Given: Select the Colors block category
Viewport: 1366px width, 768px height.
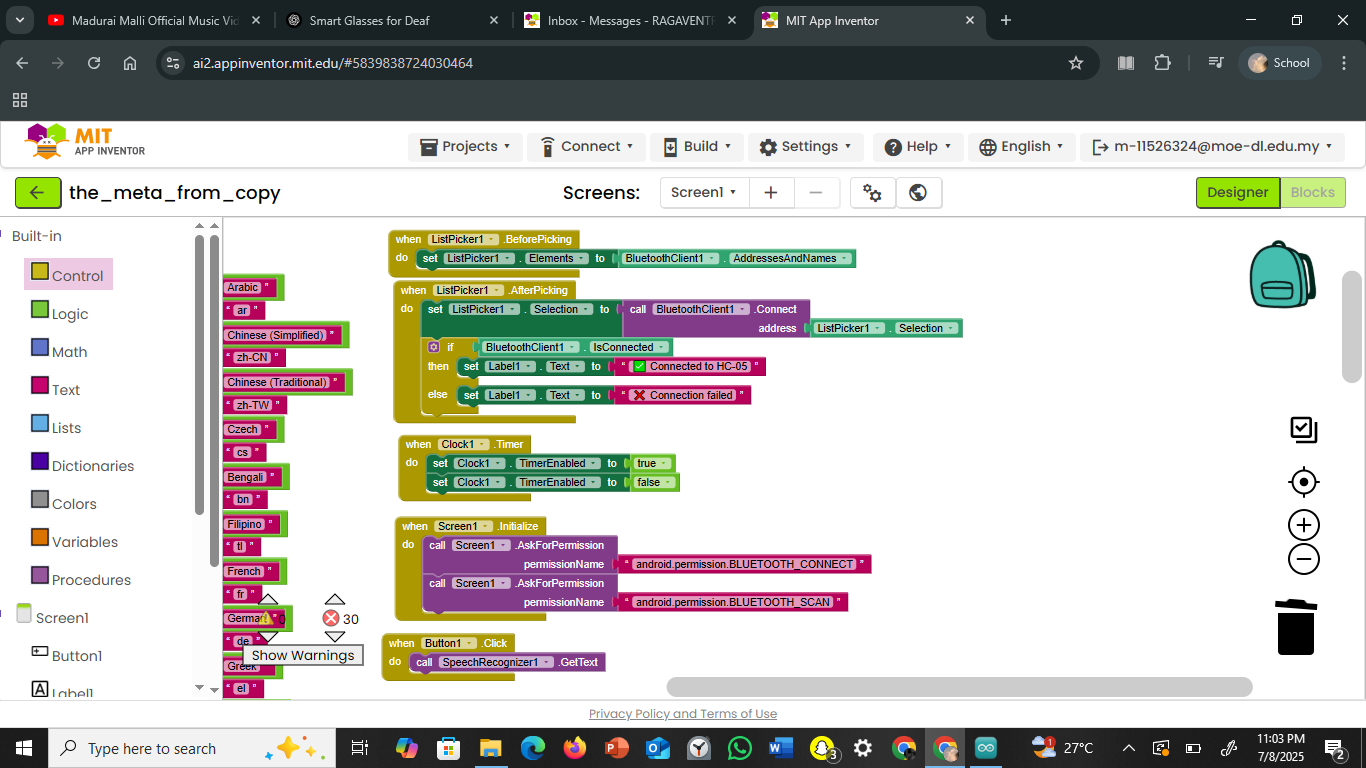Looking at the screenshot, I should point(74,504).
